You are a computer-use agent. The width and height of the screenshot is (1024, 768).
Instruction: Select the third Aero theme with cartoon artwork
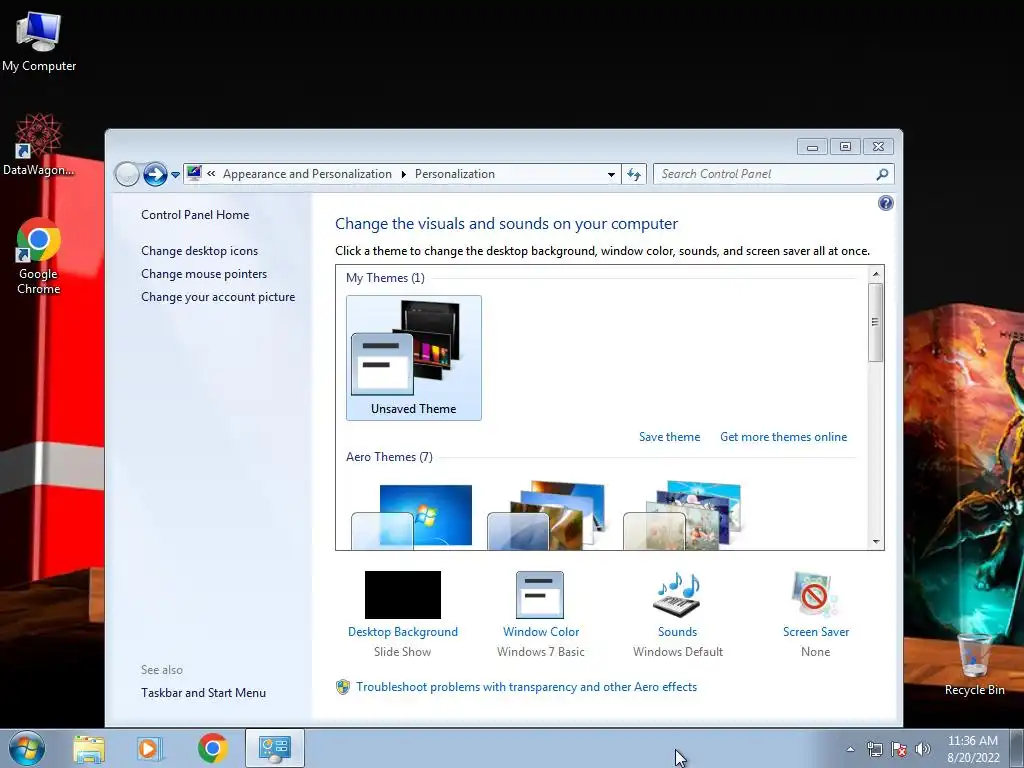click(684, 516)
